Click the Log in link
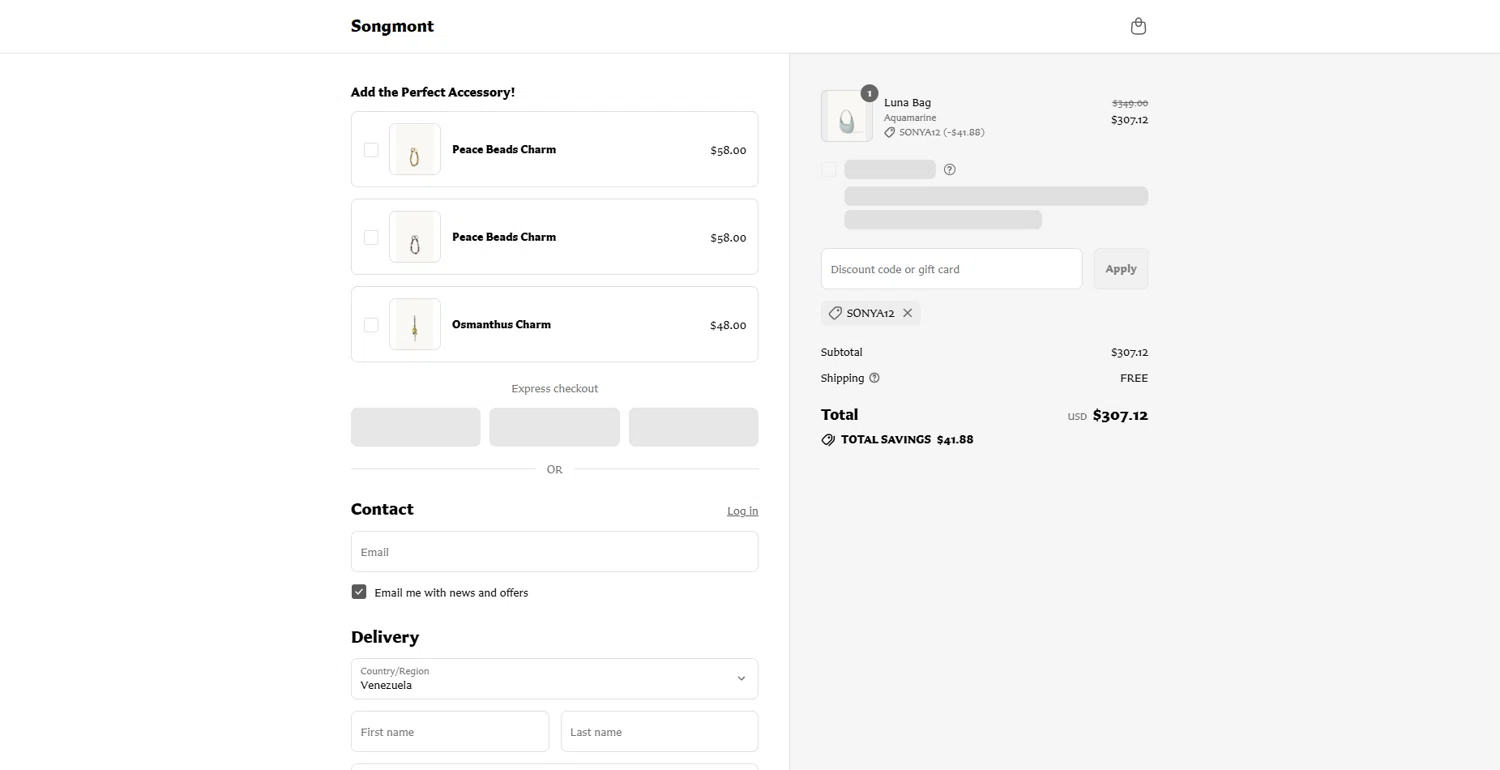The height and width of the screenshot is (770, 1500). [x=742, y=511]
